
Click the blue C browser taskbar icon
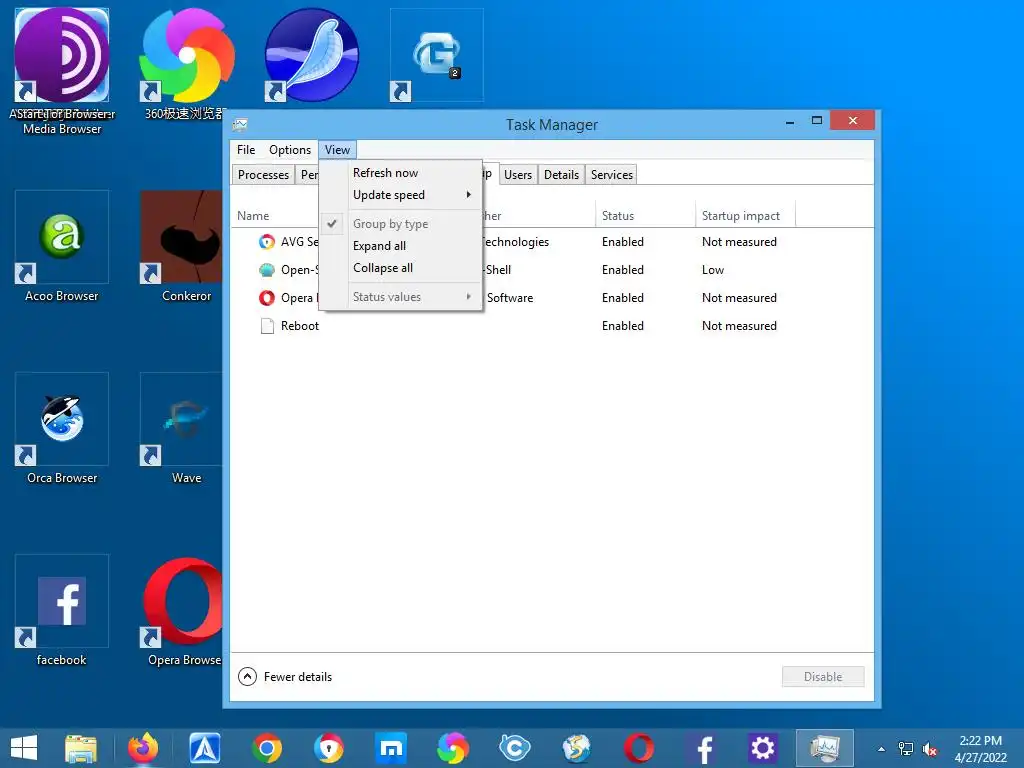pos(515,748)
